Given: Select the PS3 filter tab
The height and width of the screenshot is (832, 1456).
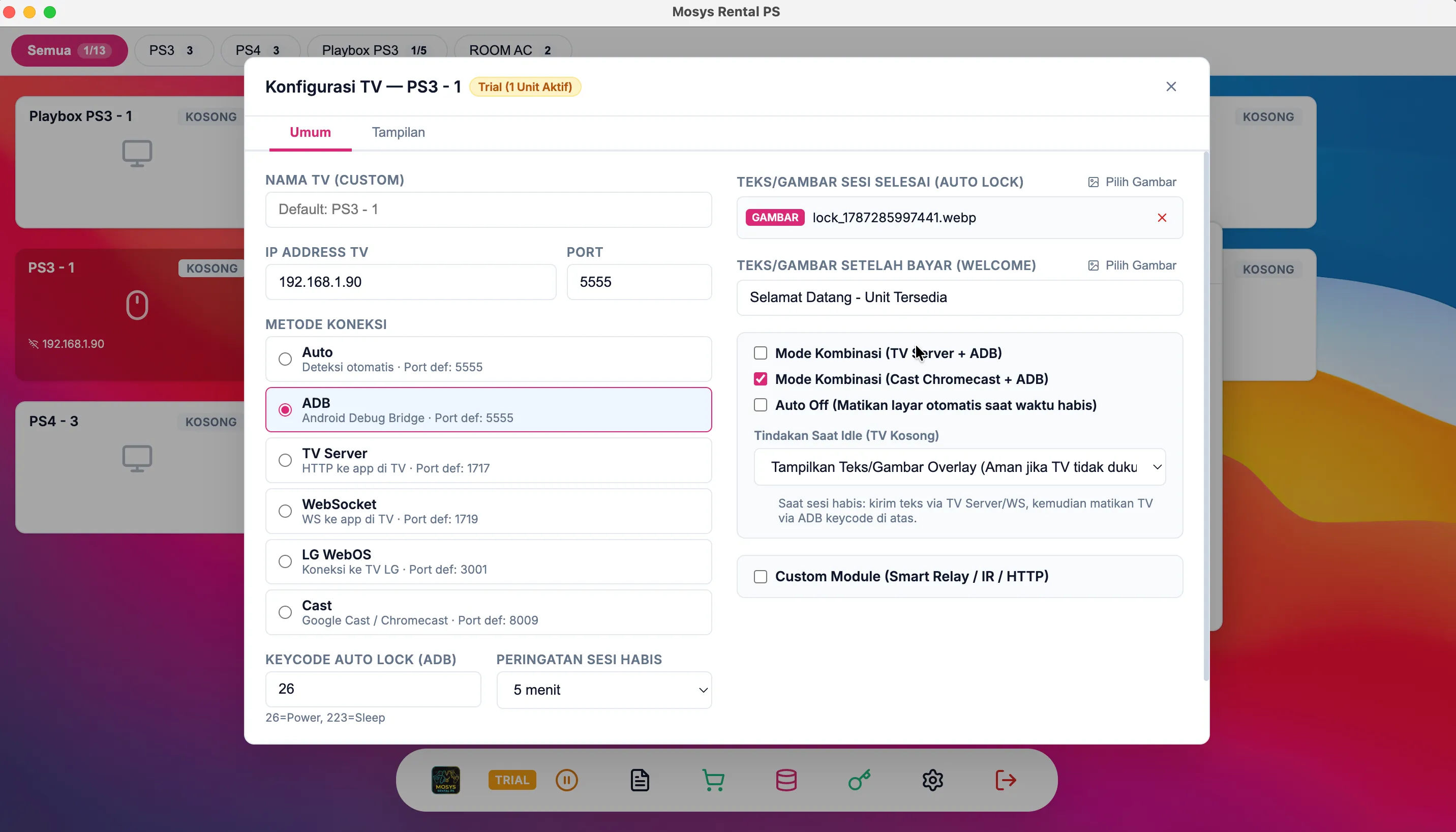Looking at the screenshot, I should click(174, 50).
